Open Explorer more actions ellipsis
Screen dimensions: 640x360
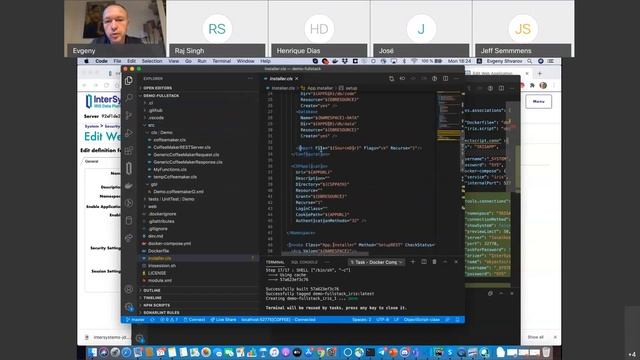click(x=250, y=78)
